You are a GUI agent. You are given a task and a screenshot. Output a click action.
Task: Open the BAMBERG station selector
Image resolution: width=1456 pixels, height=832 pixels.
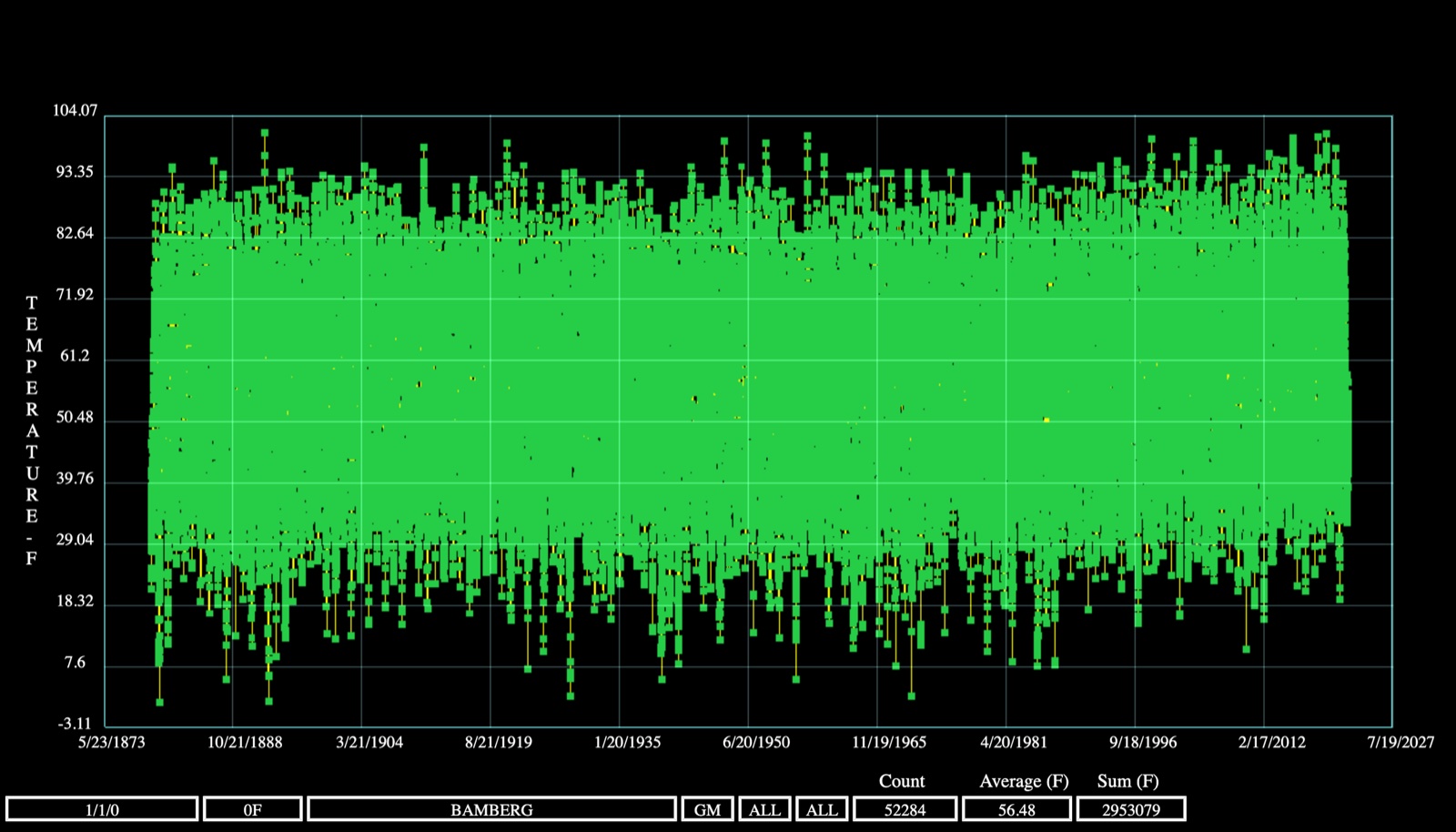492,809
